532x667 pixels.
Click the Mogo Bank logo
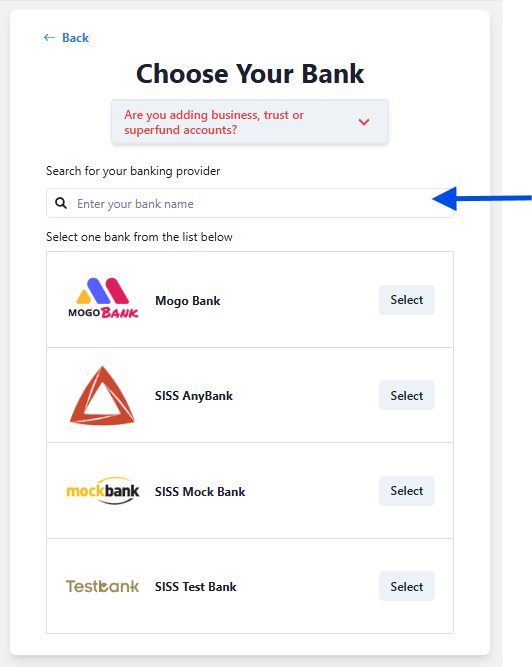[103, 298]
